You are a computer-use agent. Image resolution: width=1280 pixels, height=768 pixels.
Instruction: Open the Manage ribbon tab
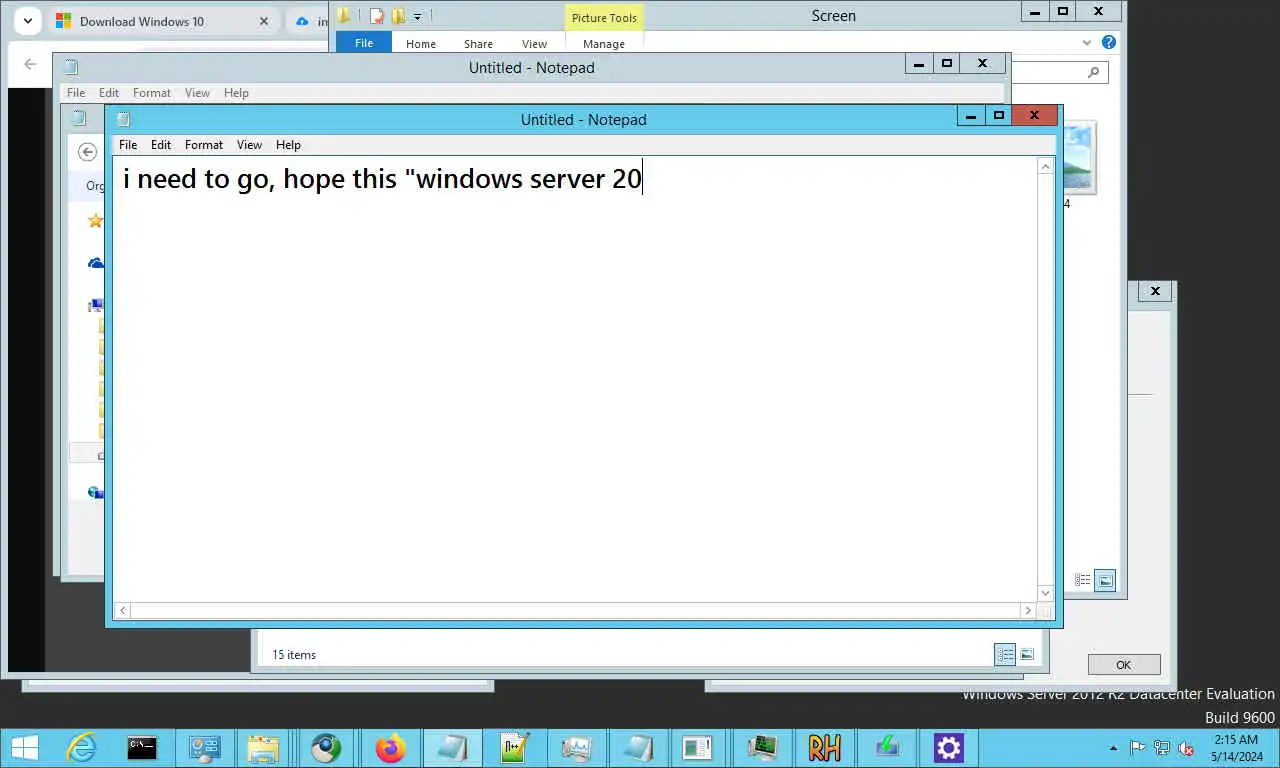(x=604, y=44)
